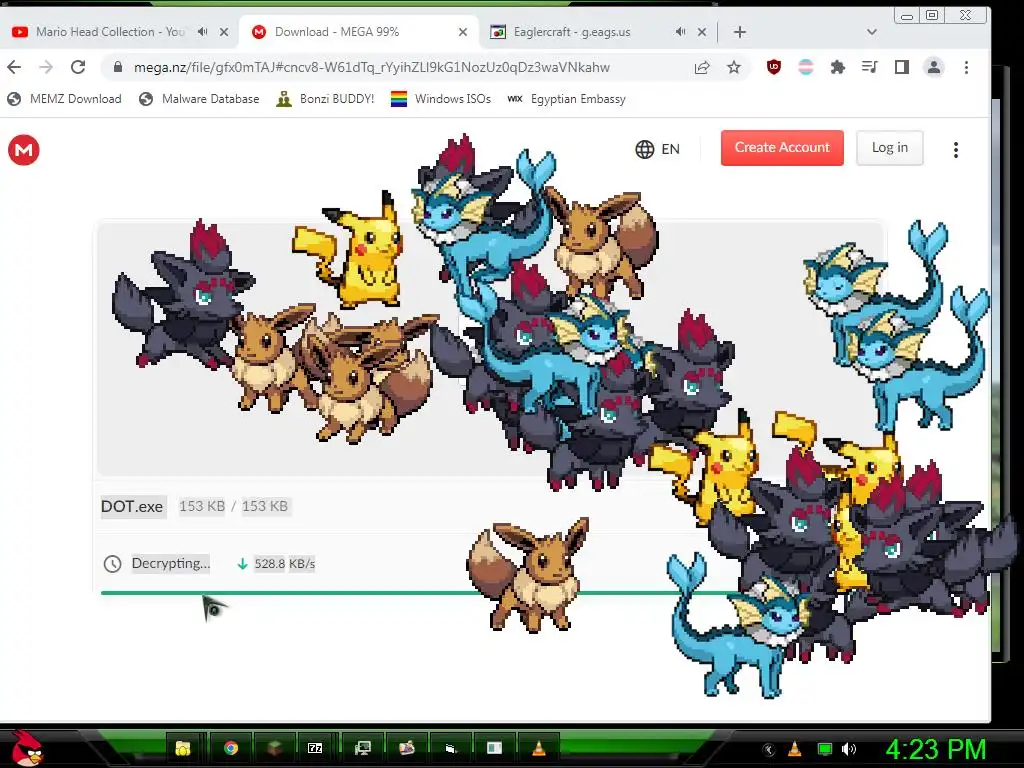Open the uBlock Origin extension

[774, 67]
